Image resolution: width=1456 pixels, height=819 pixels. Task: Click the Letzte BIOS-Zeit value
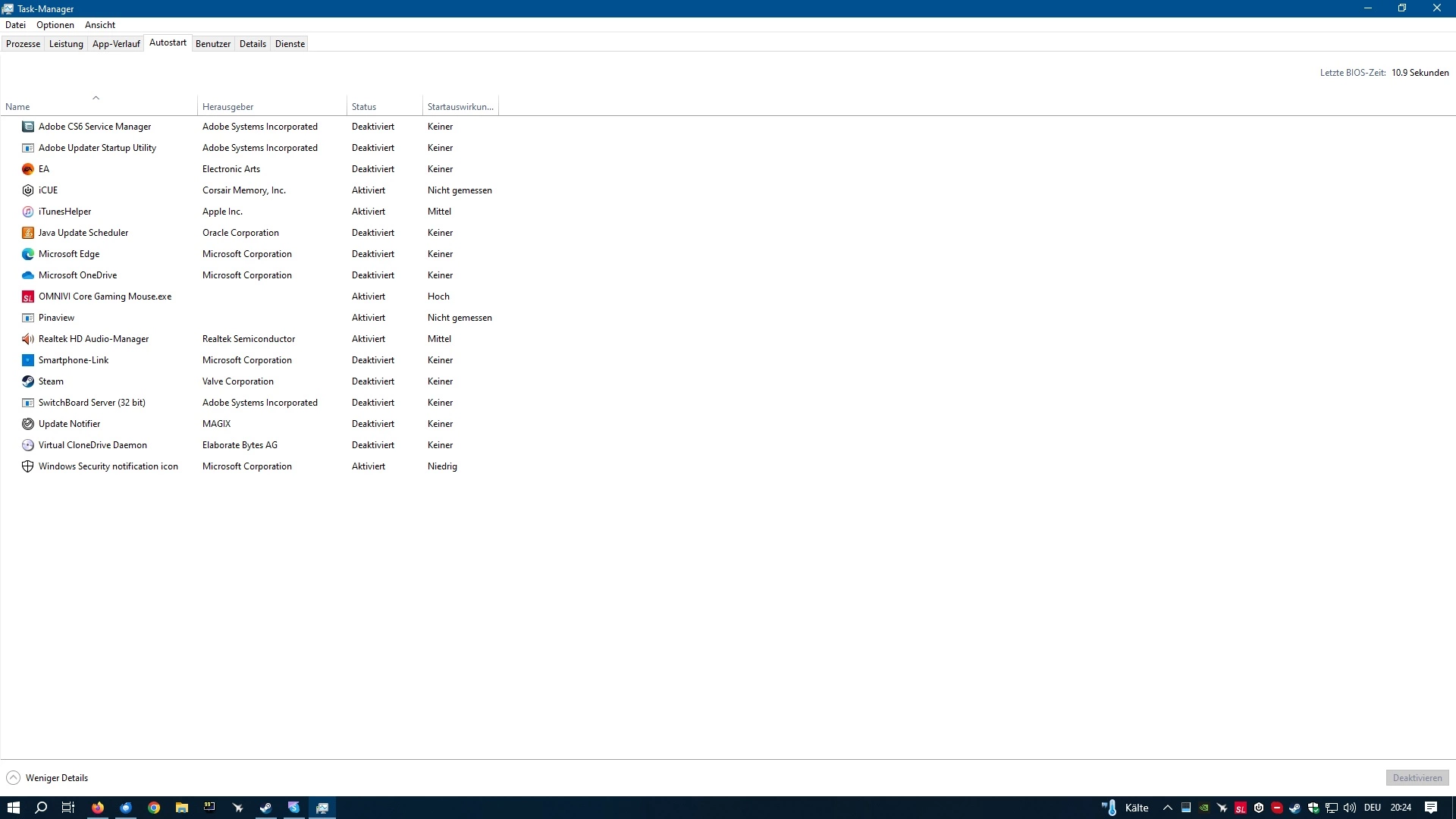(x=1420, y=73)
